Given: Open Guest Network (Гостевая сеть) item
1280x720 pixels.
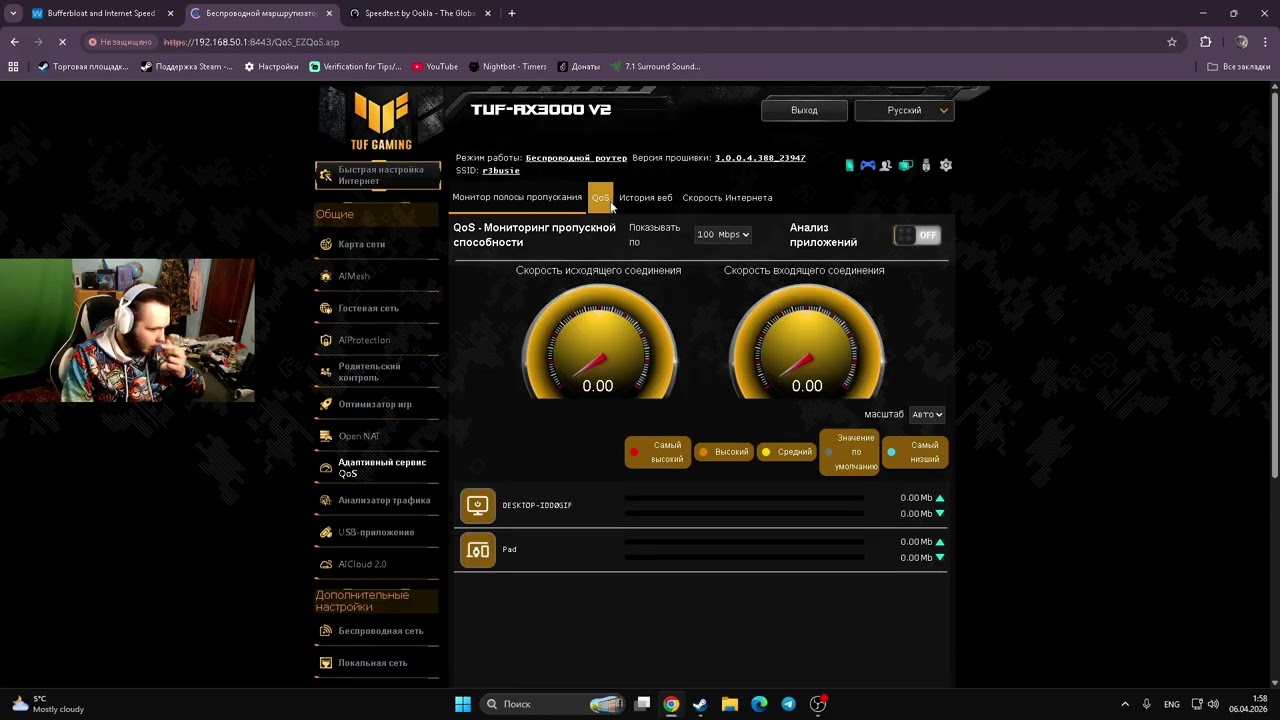Looking at the screenshot, I should [x=377, y=308].
